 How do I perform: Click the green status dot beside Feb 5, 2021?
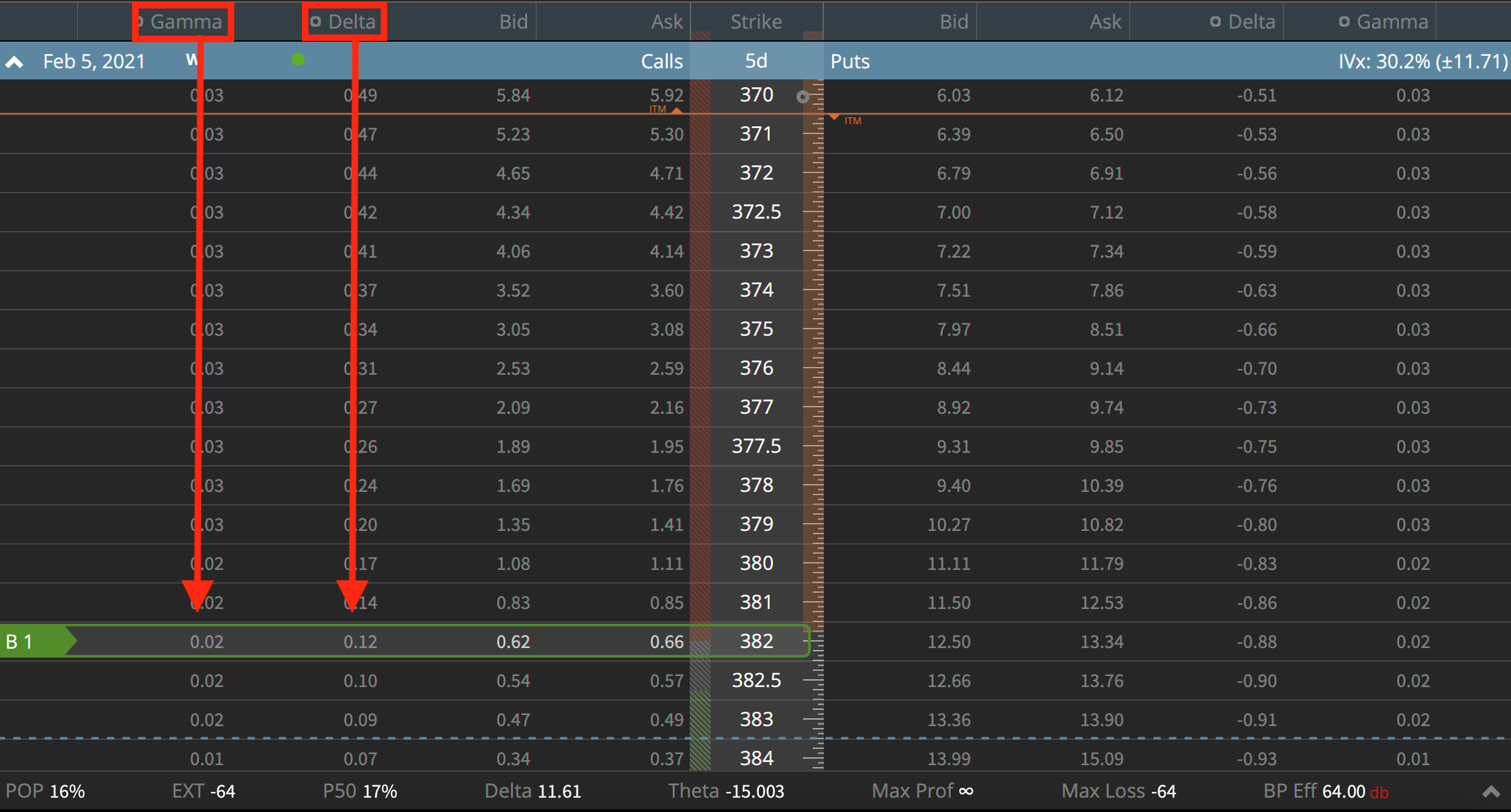[298, 60]
